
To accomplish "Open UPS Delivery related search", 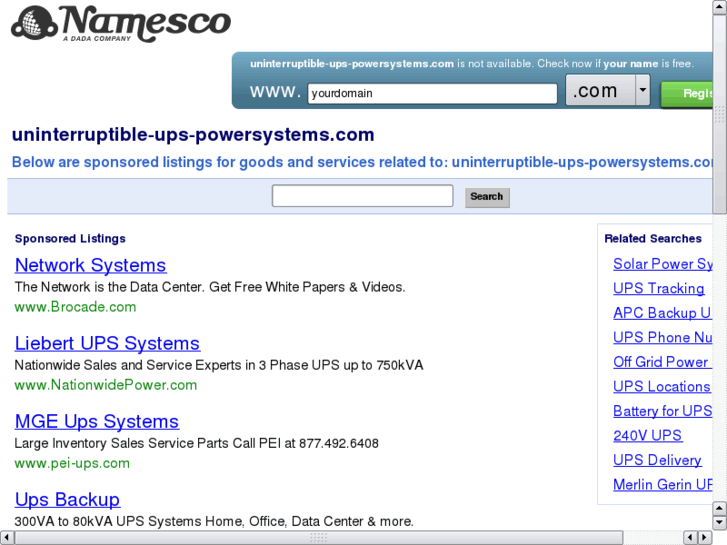I will pos(657,461).
